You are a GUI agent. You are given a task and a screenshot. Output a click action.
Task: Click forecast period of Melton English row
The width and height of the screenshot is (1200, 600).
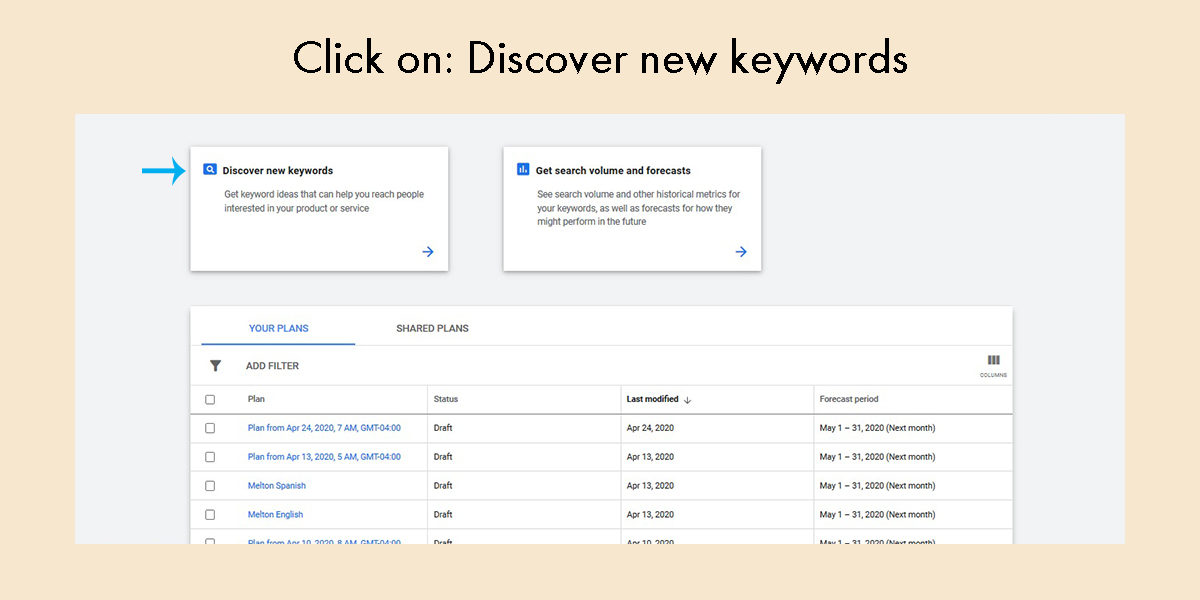click(878, 515)
